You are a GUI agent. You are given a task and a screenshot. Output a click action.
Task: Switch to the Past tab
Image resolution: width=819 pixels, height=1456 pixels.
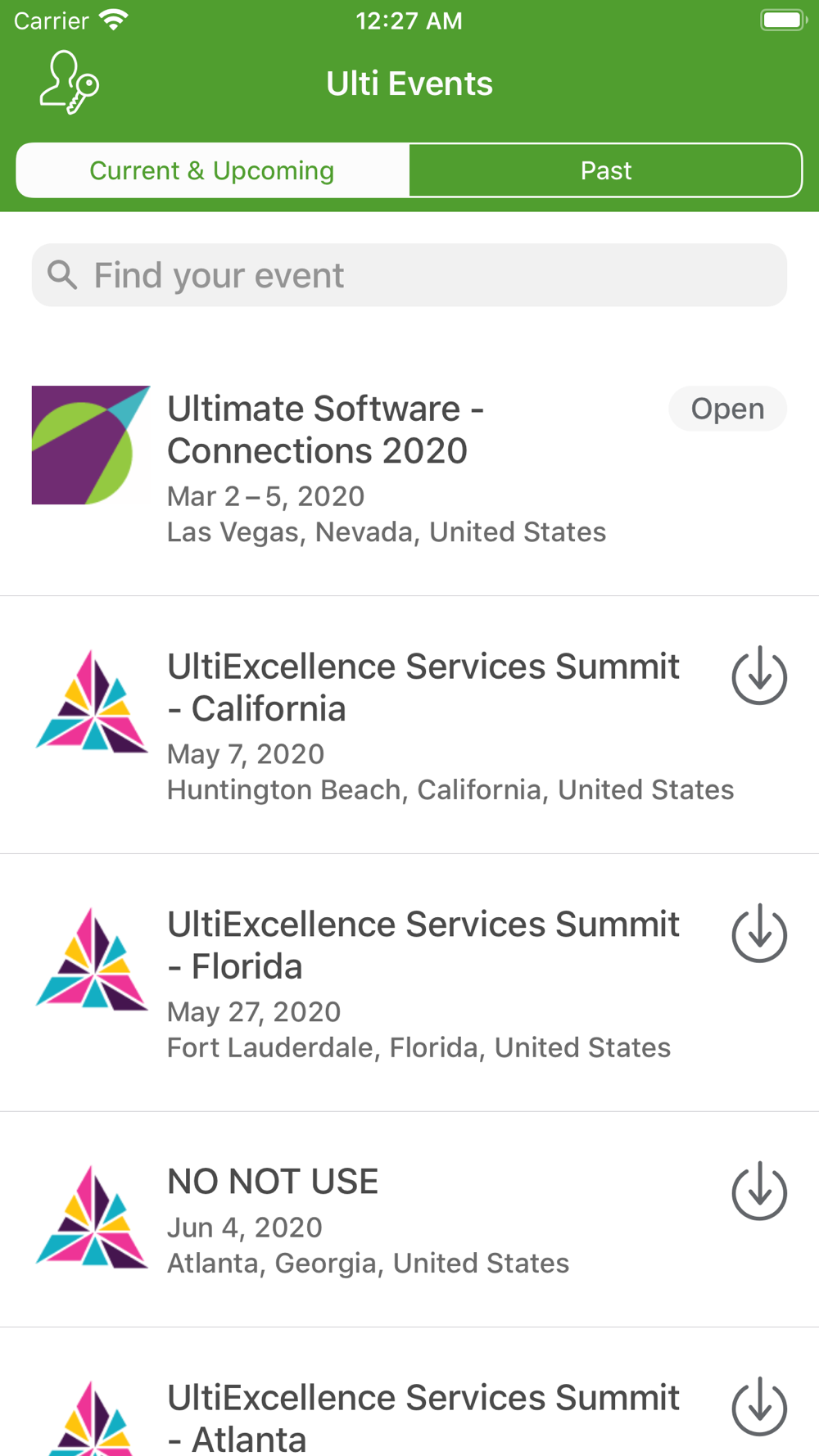[605, 170]
